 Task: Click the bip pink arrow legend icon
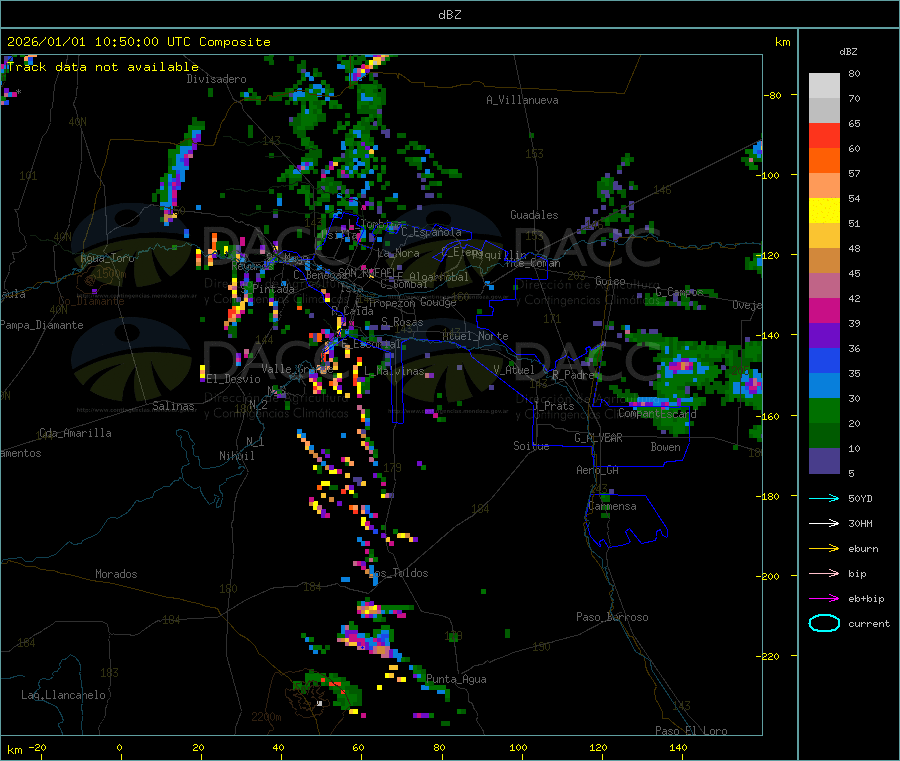824,573
